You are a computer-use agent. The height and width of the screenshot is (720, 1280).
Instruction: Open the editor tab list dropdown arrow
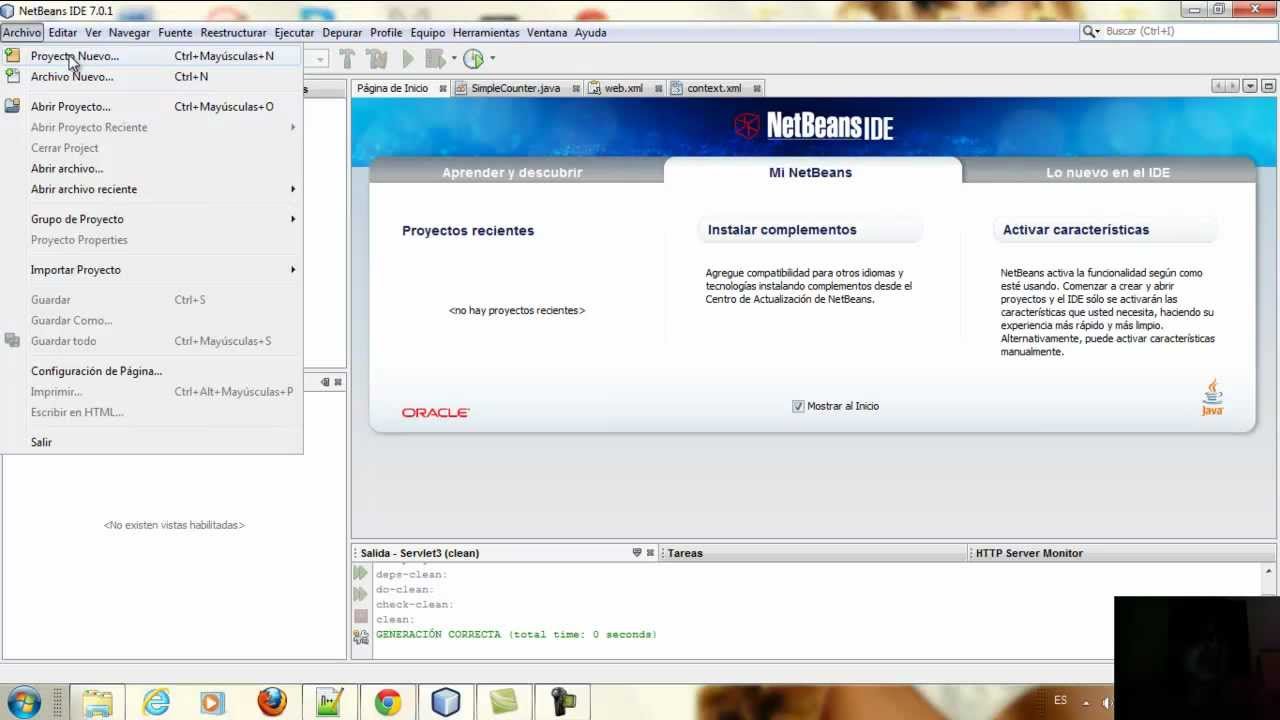[x=1250, y=87]
